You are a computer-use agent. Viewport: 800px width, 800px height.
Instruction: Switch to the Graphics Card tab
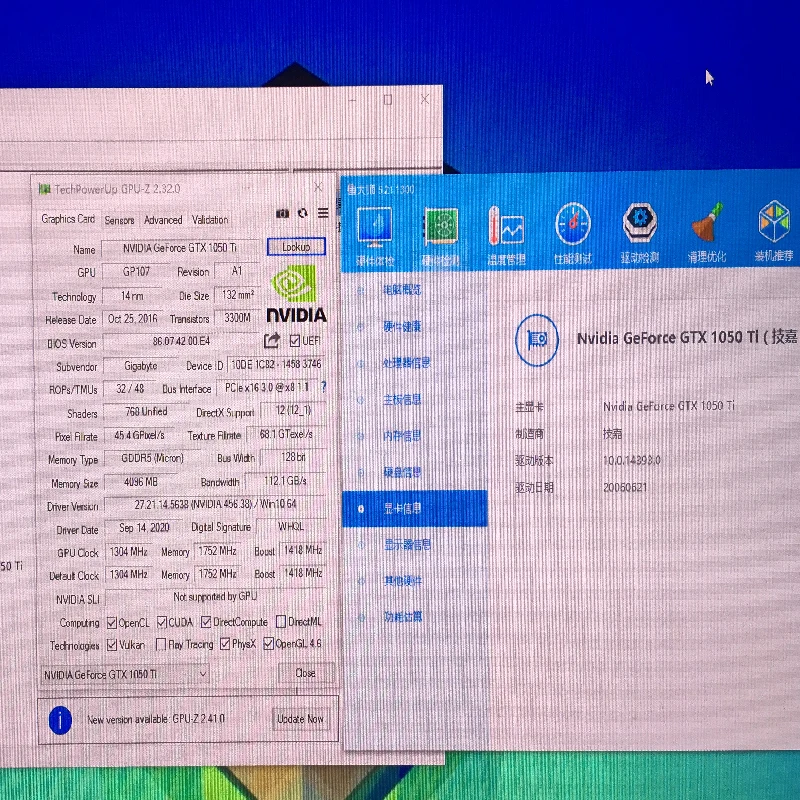(68, 219)
